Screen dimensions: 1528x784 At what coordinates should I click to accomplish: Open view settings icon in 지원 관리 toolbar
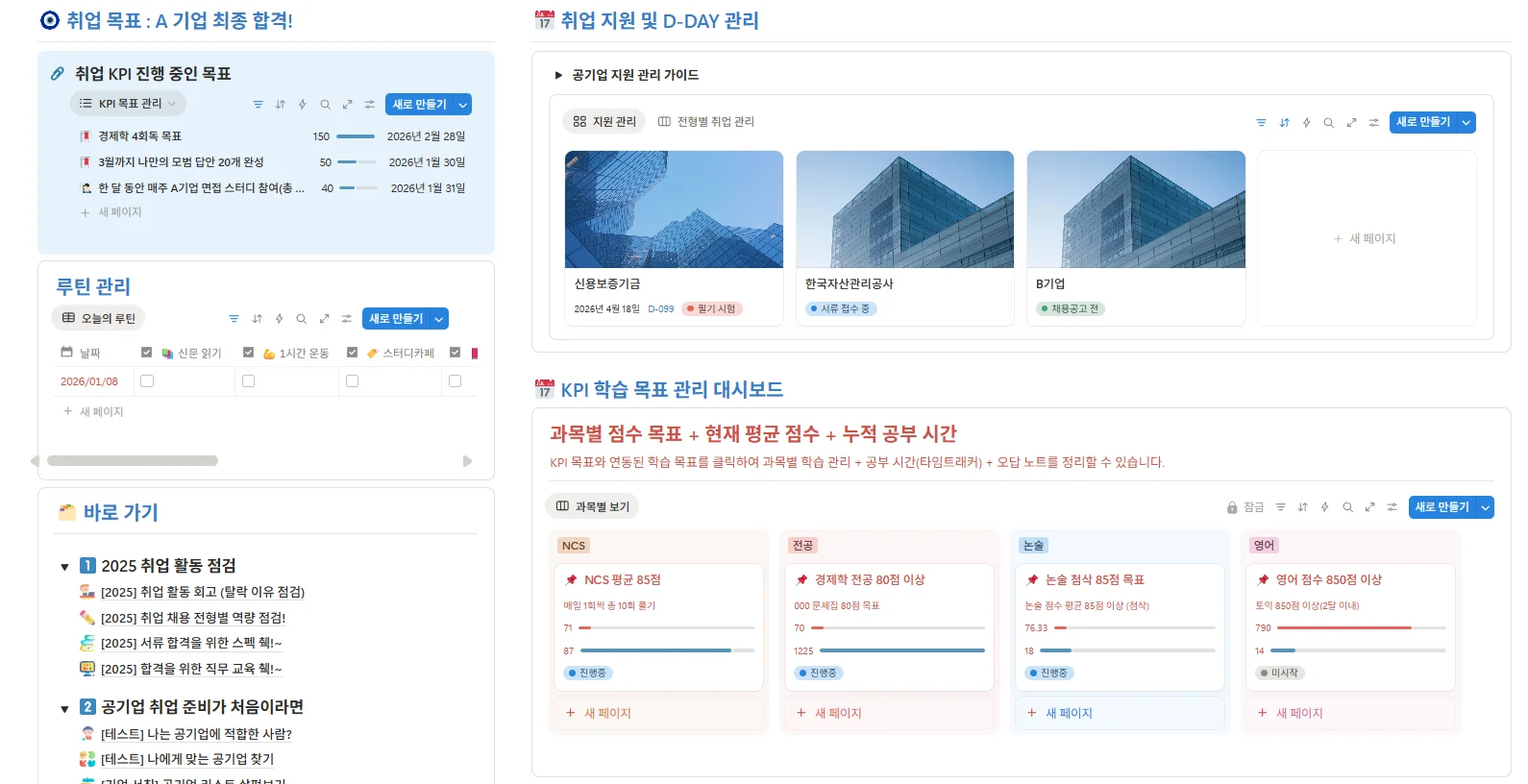(x=1373, y=123)
